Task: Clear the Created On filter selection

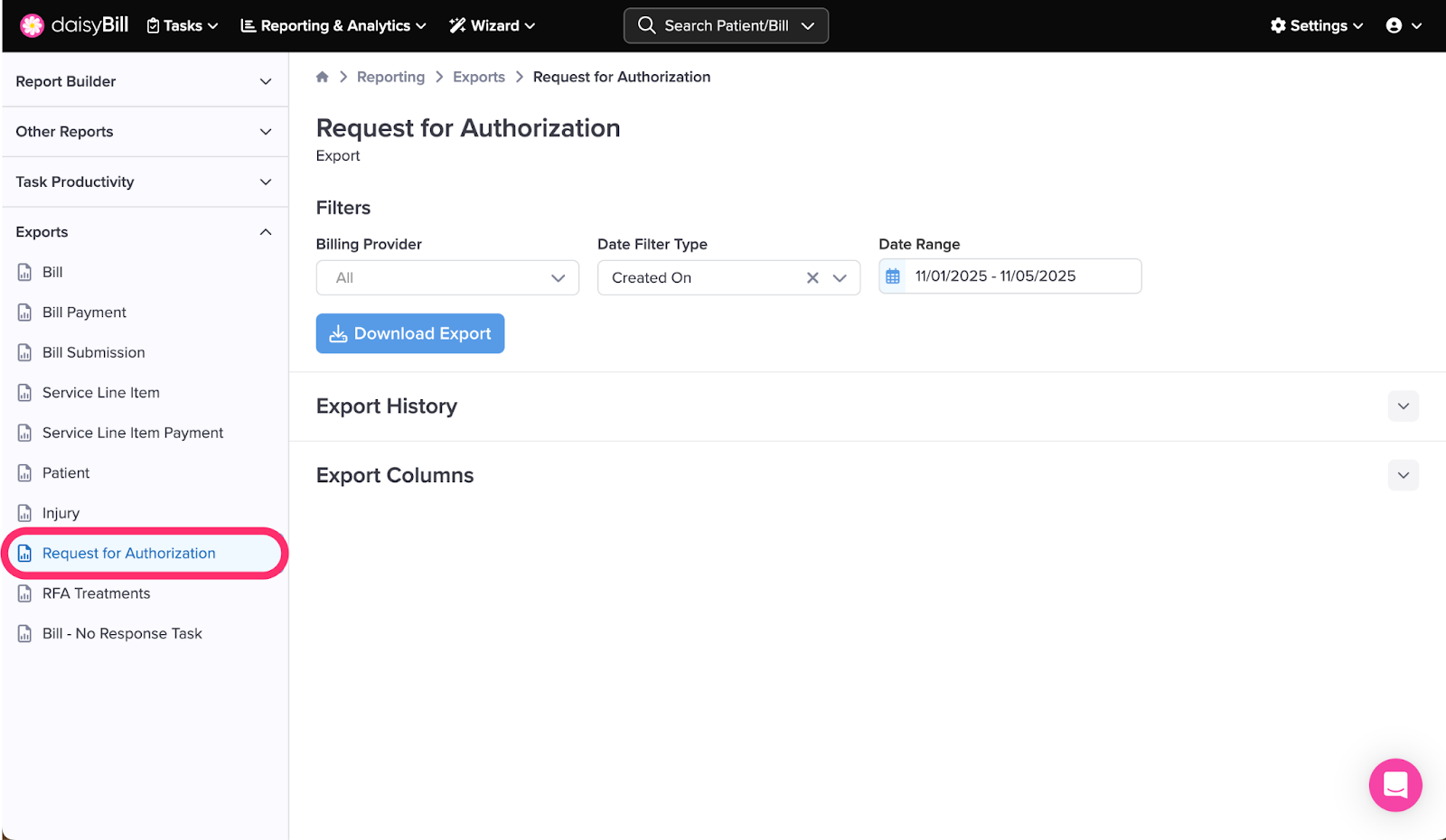Action: point(812,278)
